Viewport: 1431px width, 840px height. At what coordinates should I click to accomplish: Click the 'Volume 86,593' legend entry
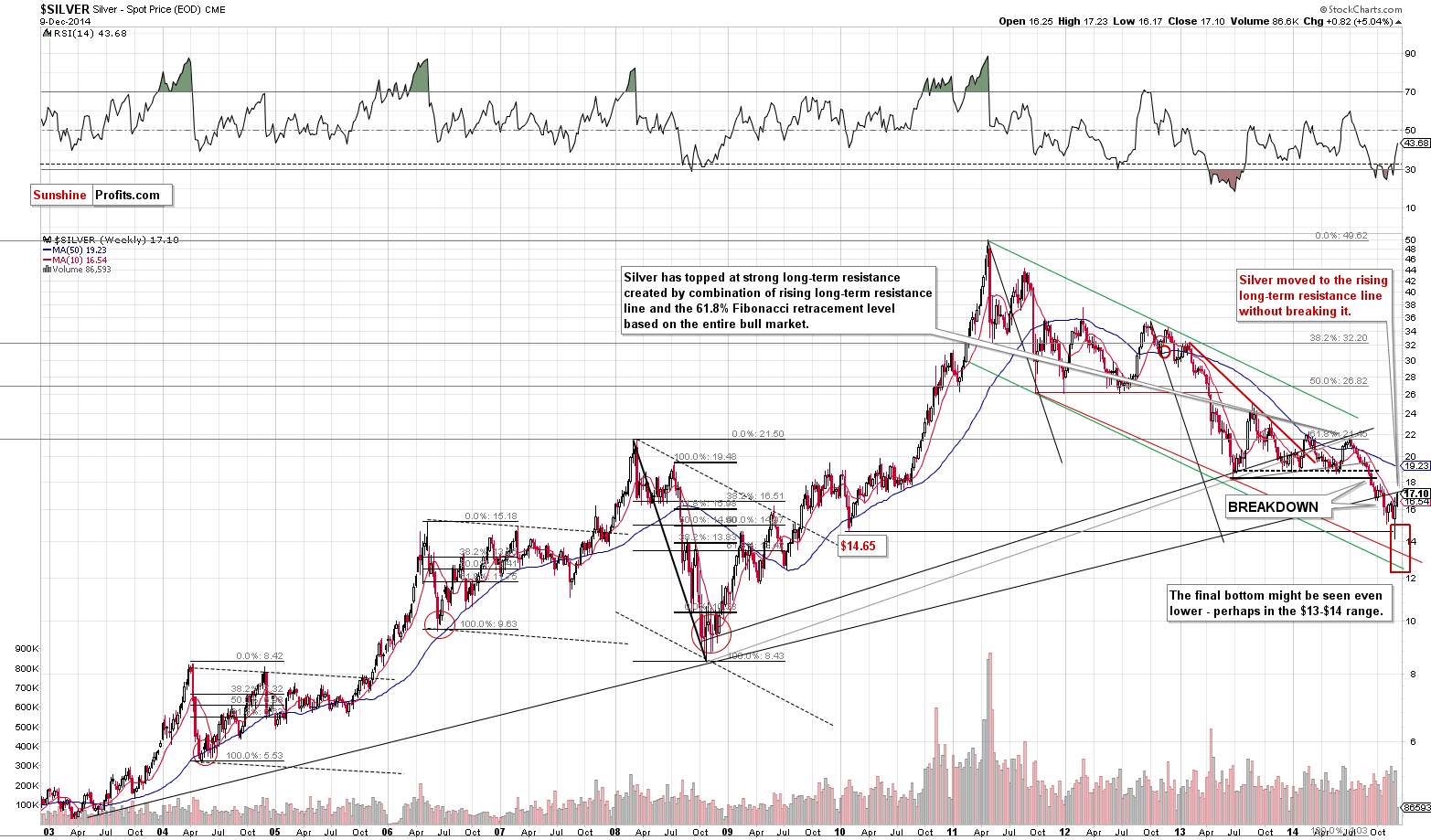click(x=77, y=270)
